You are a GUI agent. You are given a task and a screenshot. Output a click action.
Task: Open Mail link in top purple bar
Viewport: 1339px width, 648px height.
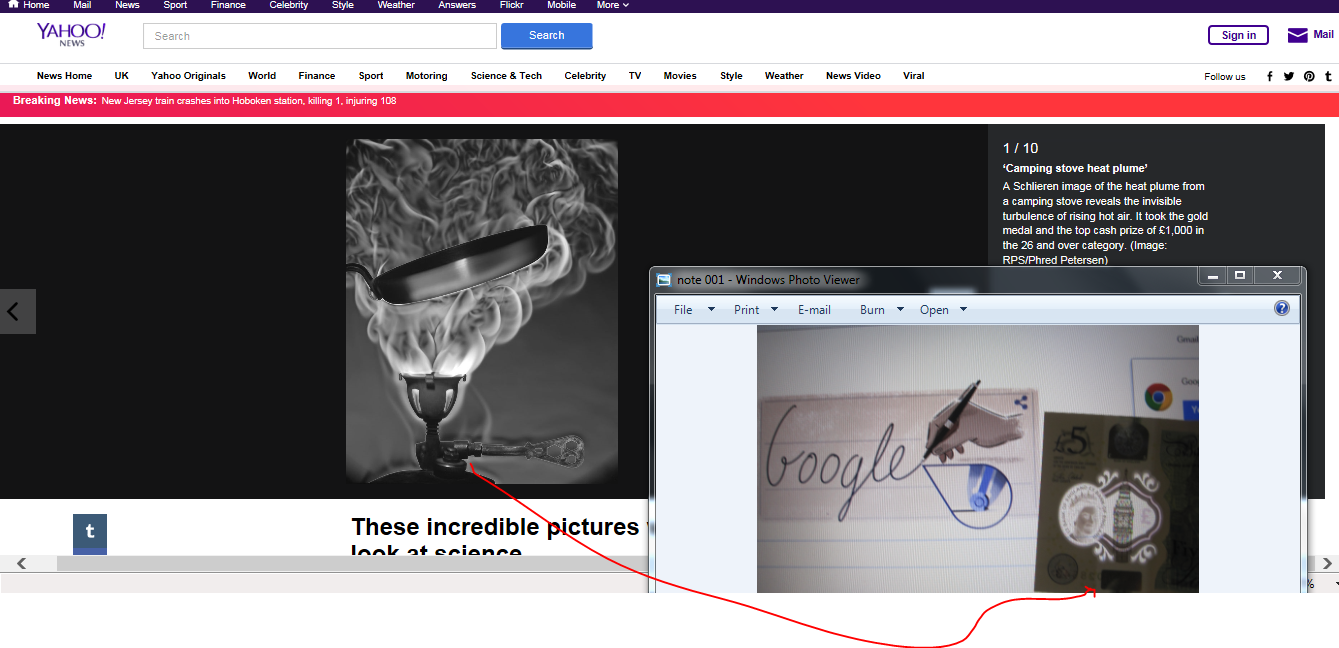[82, 5]
